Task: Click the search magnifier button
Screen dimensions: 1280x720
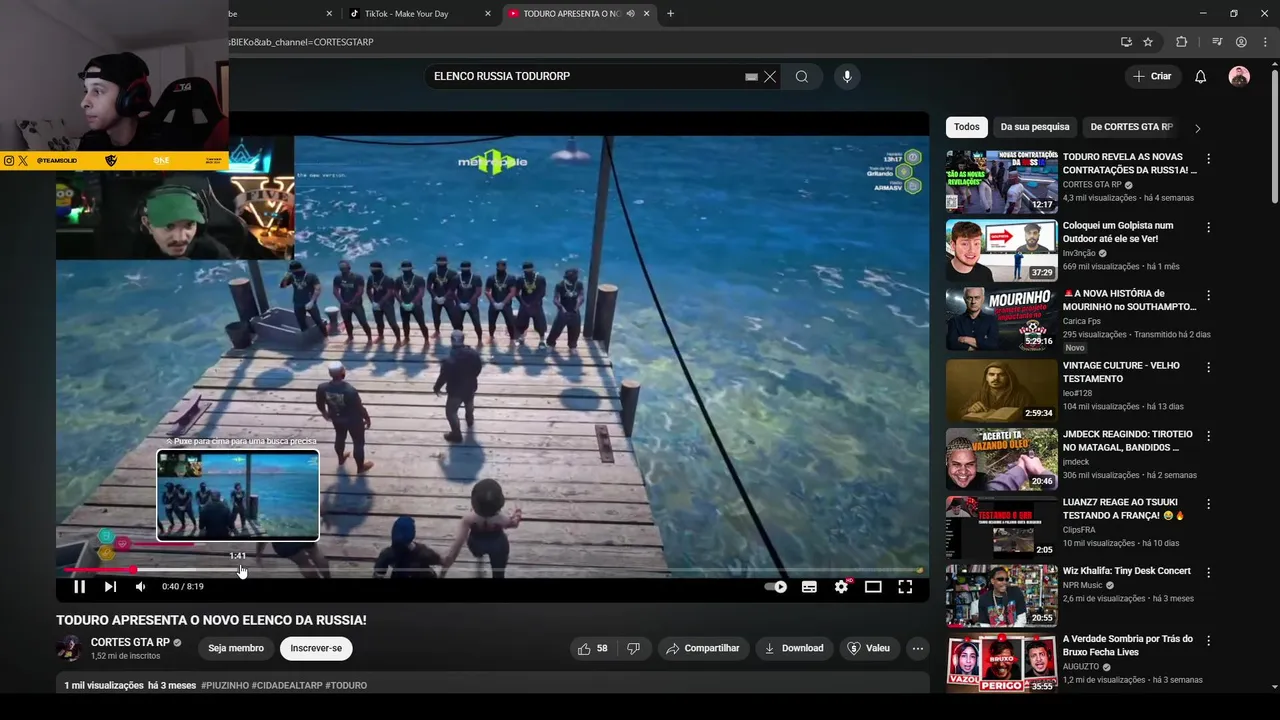Action: pos(802,77)
